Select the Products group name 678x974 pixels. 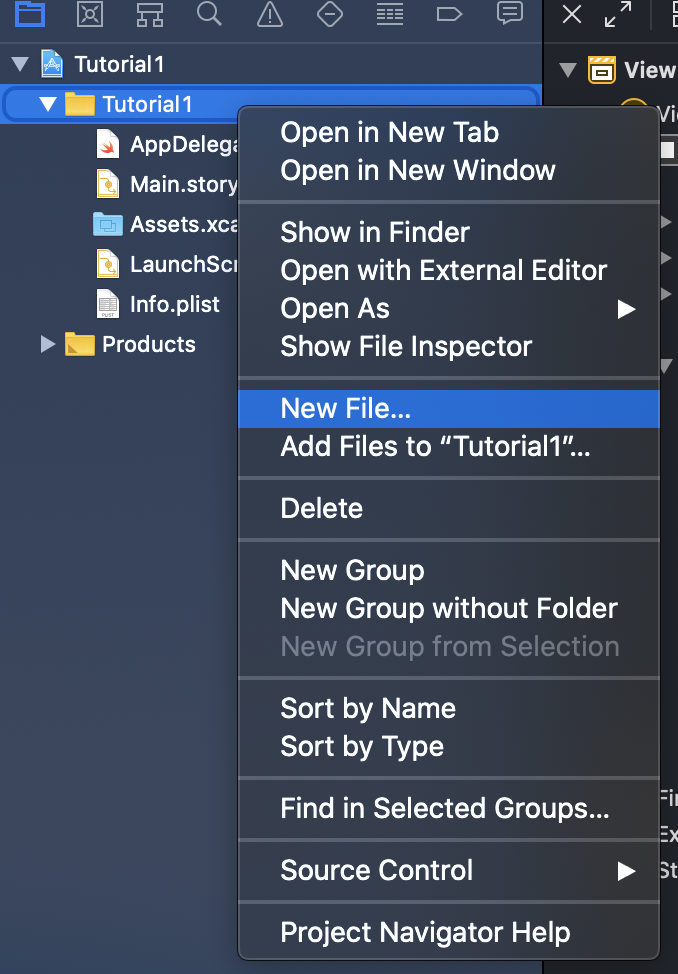tap(149, 344)
